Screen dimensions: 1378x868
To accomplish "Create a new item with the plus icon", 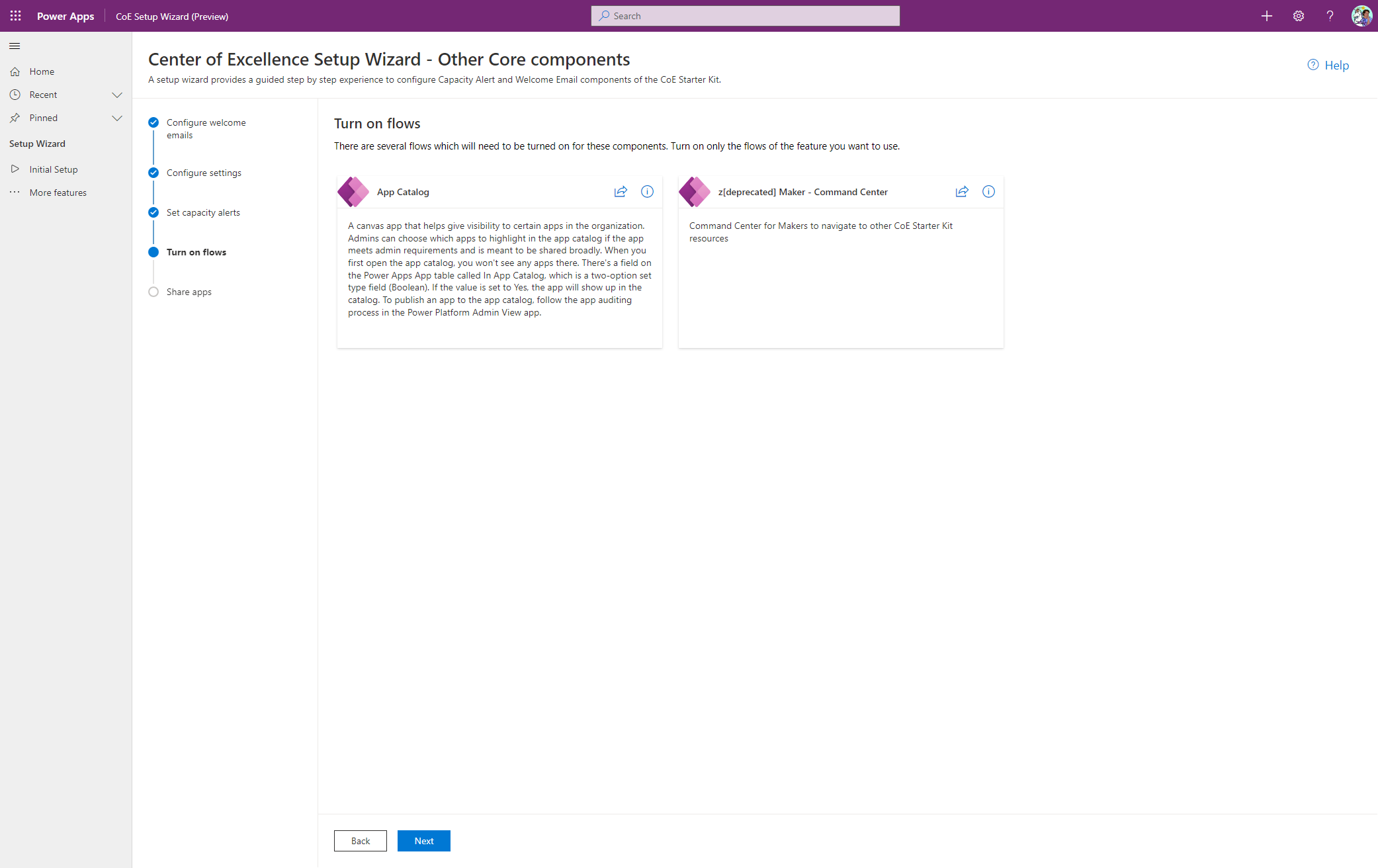I will 1266,16.
